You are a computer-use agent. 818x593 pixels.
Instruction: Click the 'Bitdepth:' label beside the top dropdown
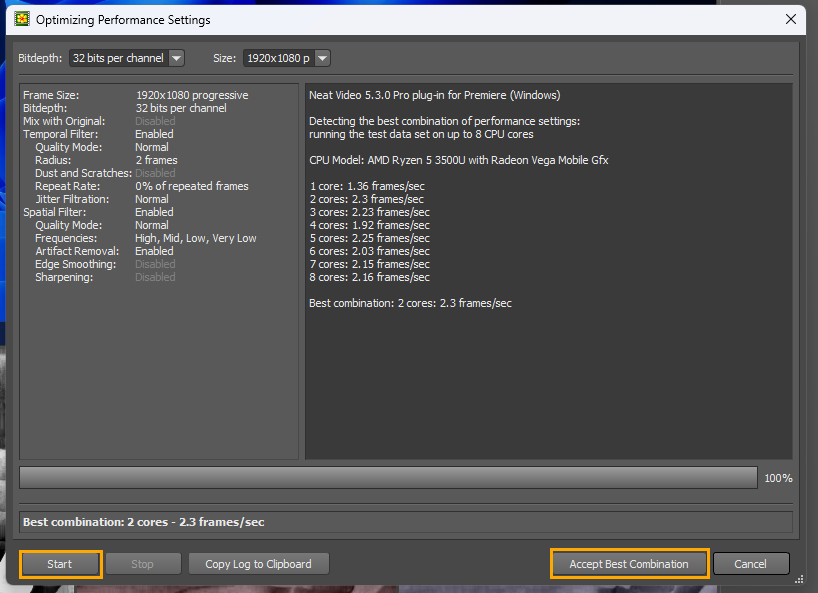(x=40, y=58)
